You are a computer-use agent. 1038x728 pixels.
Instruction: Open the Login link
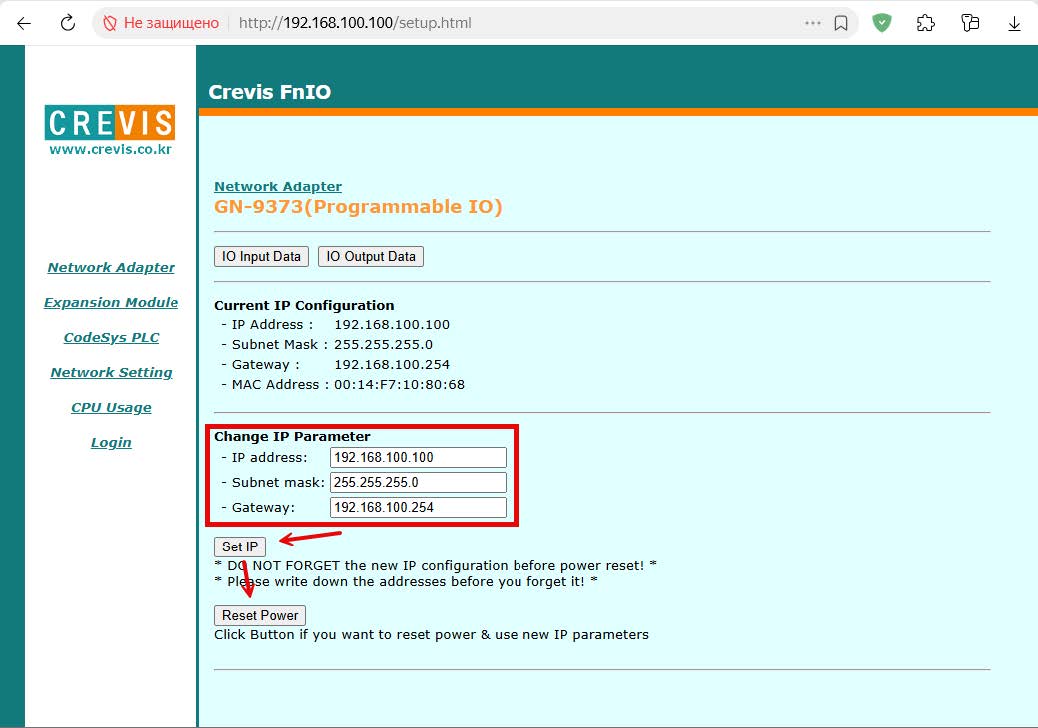coord(111,443)
